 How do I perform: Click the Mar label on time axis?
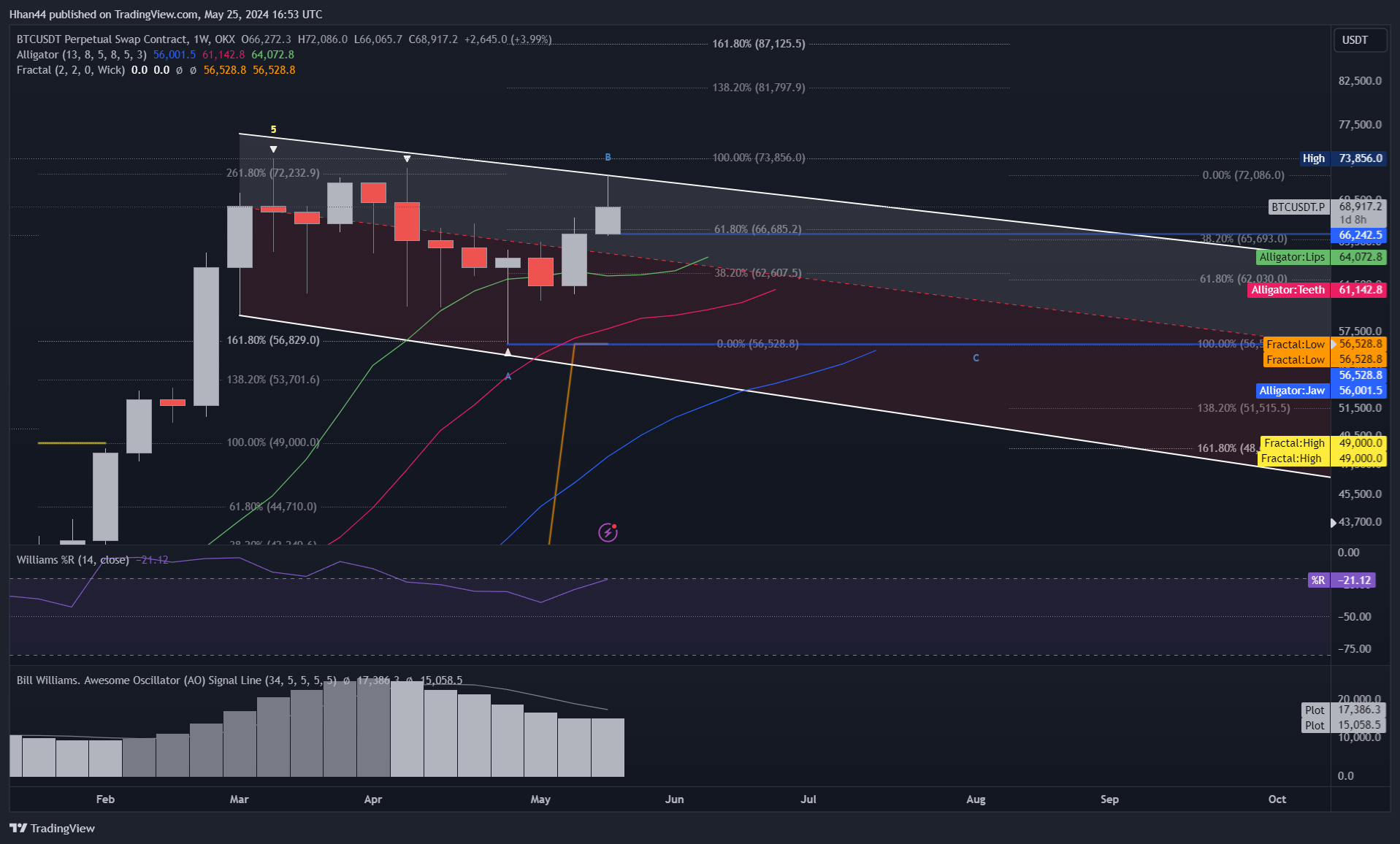coord(239,799)
